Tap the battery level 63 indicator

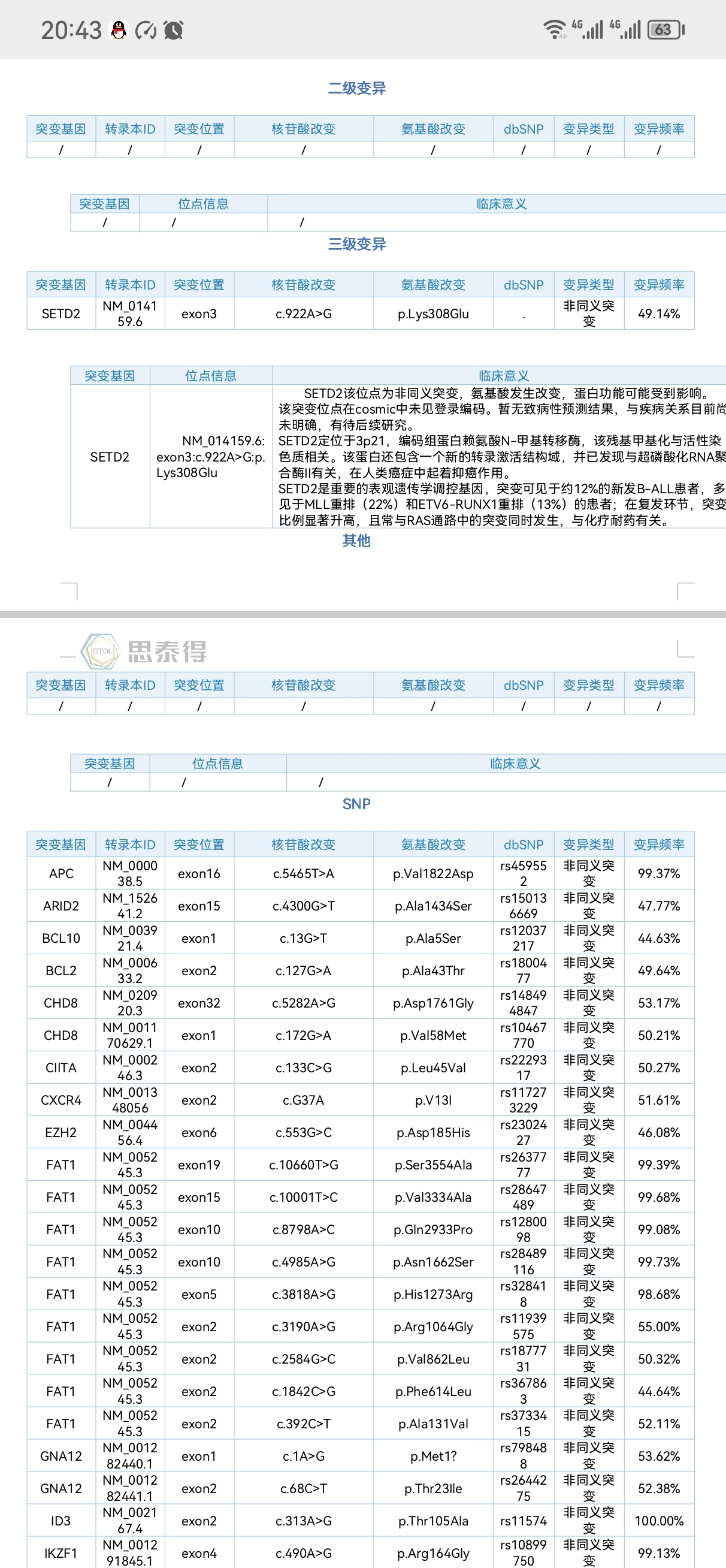point(666,29)
